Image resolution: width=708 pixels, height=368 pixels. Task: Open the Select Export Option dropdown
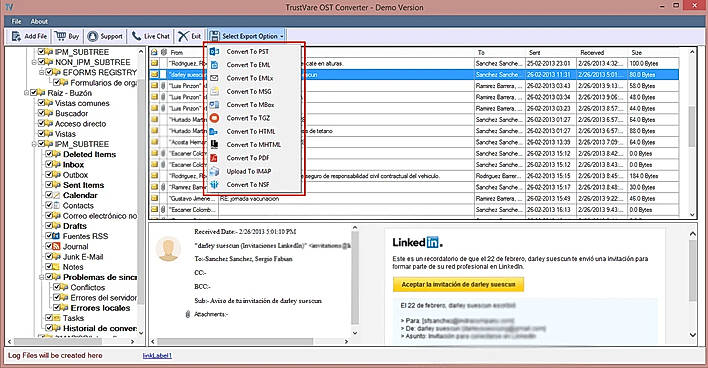(247, 36)
